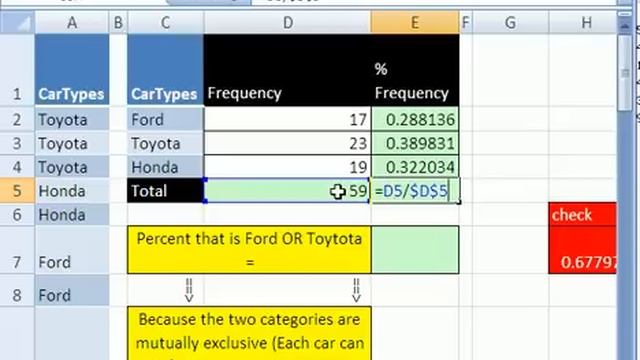Screen dimensions: 640x360
Task: Select column G header
Action: (x=510, y=23)
